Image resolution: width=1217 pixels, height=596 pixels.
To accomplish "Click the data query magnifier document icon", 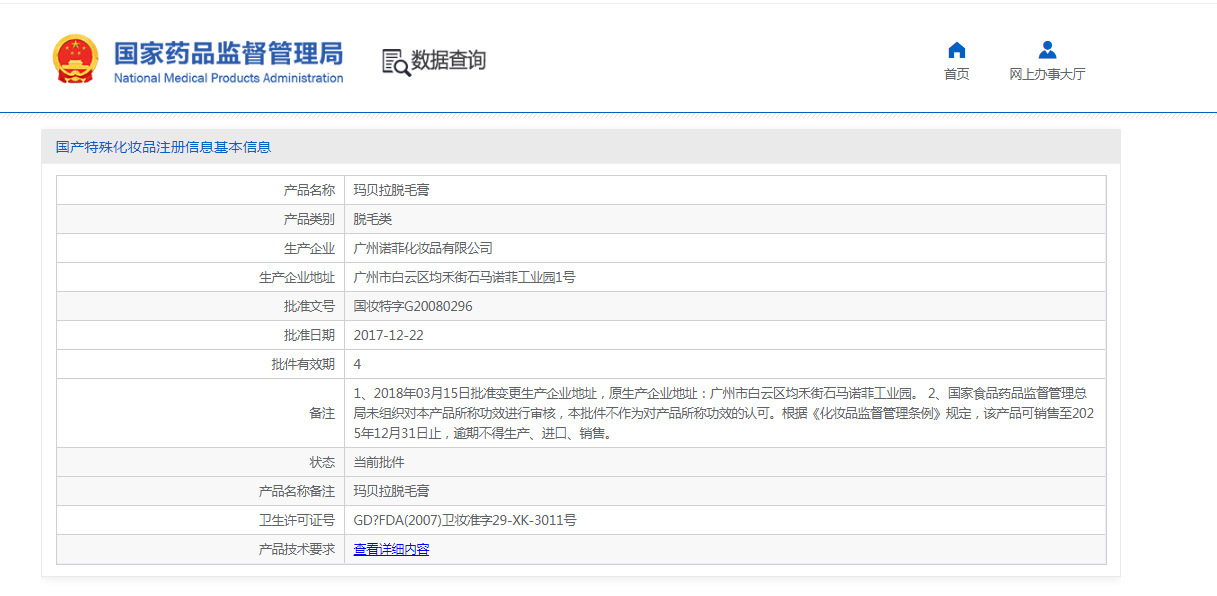I will click(396, 62).
